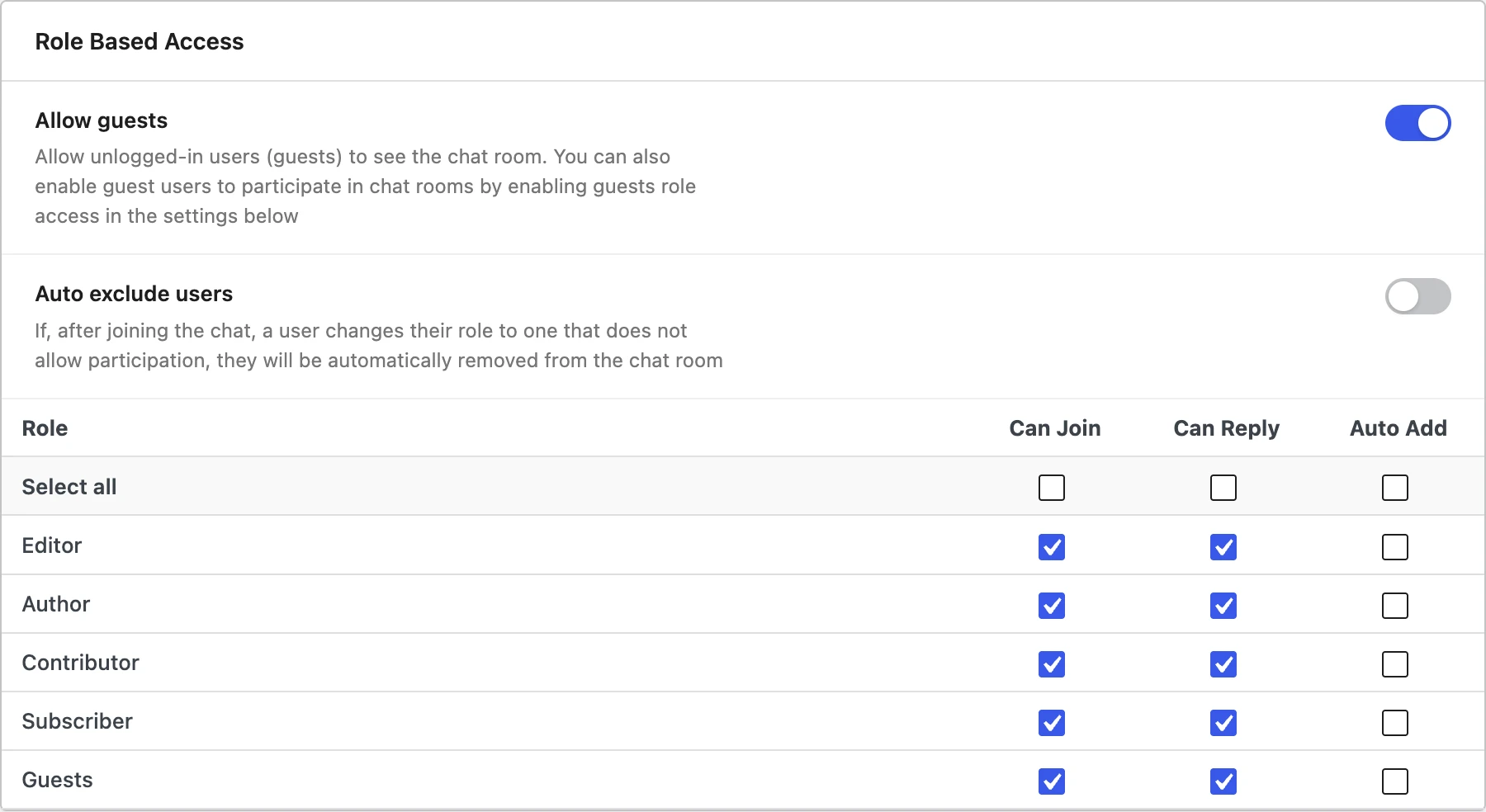
Task: Disable the Allow guests toggle
Action: [1417, 123]
